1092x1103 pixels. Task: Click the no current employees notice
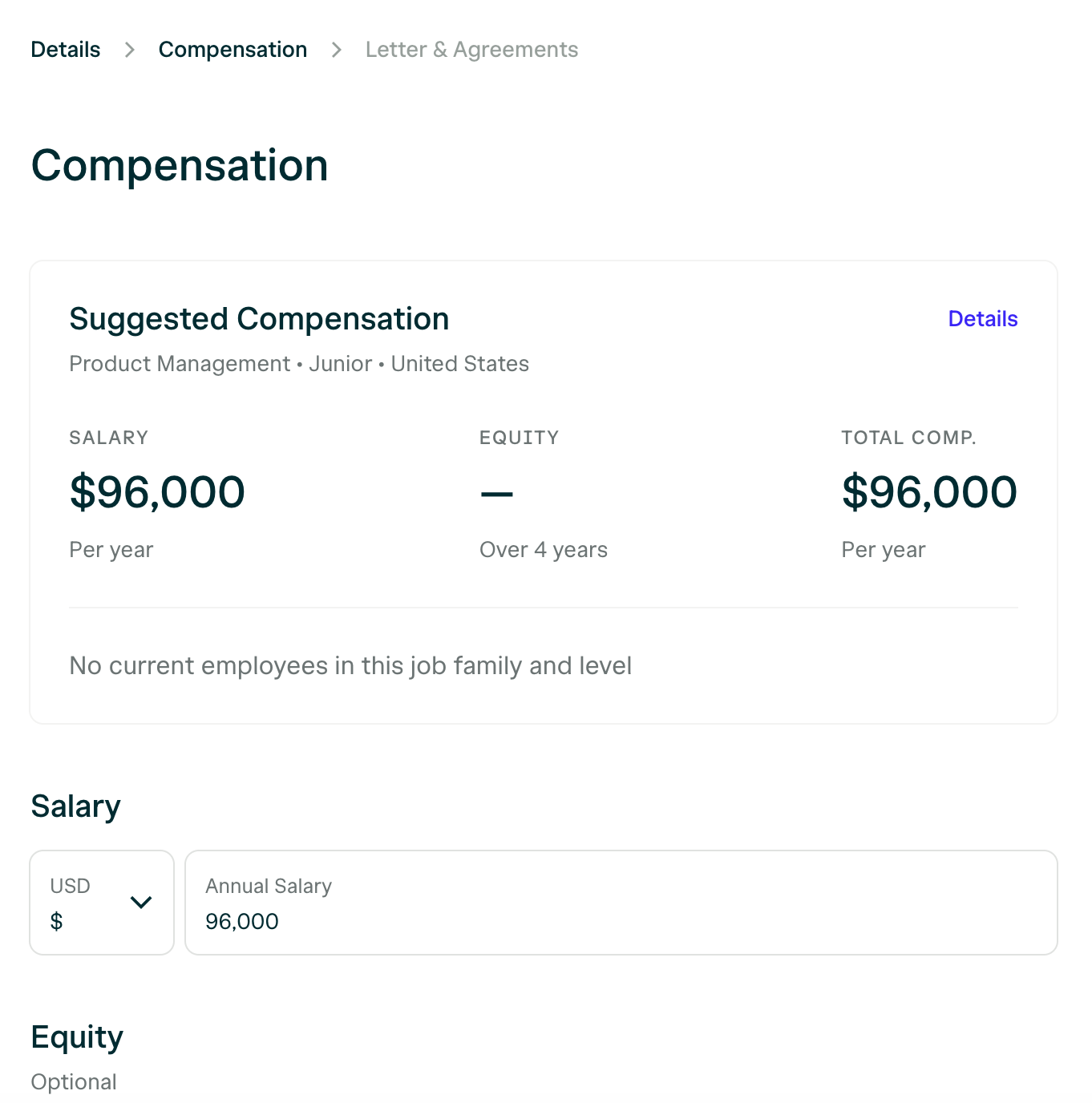coord(350,666)
